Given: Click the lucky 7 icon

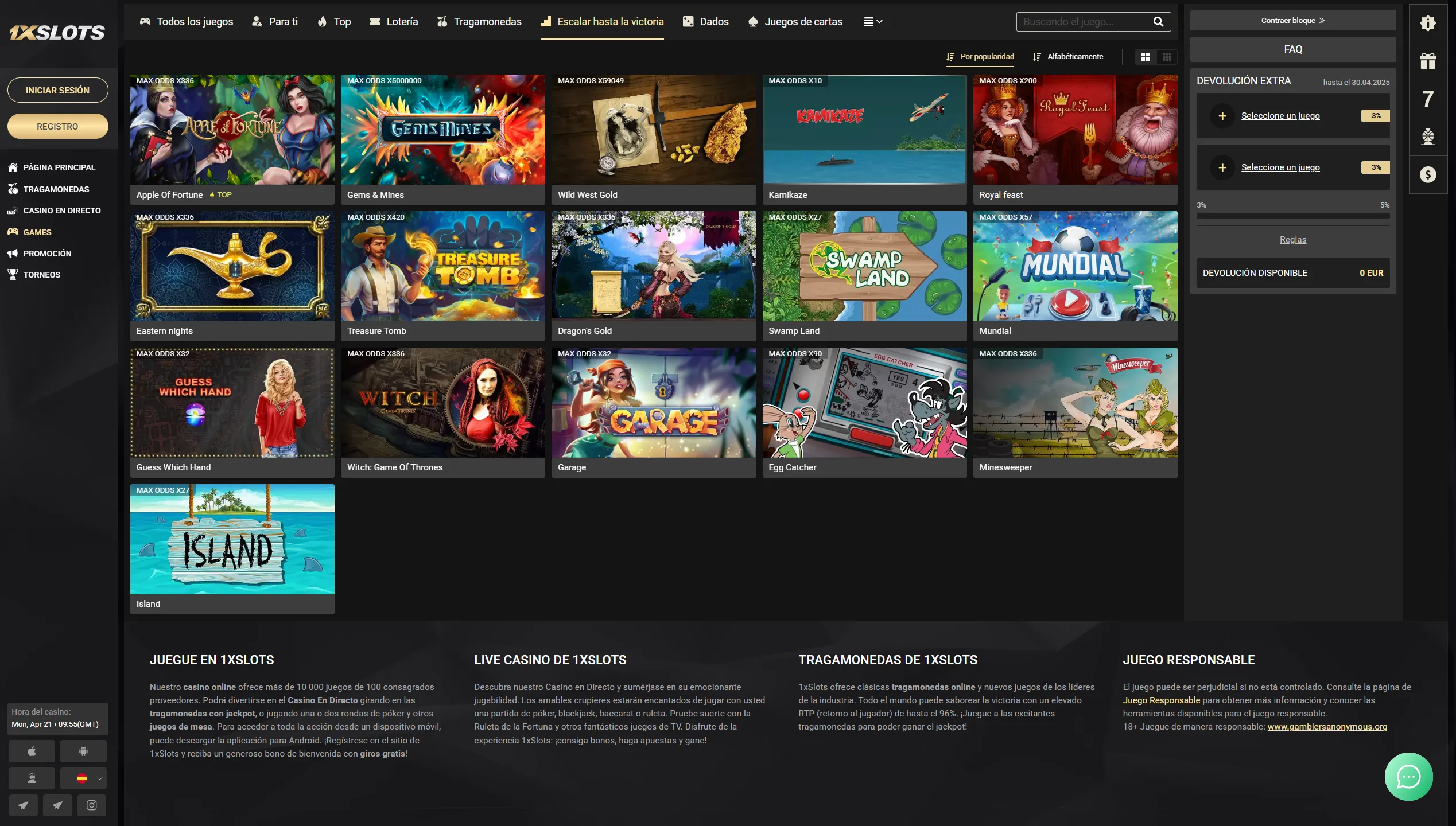Looking at the screenshot, I should tap(1428, 99).
